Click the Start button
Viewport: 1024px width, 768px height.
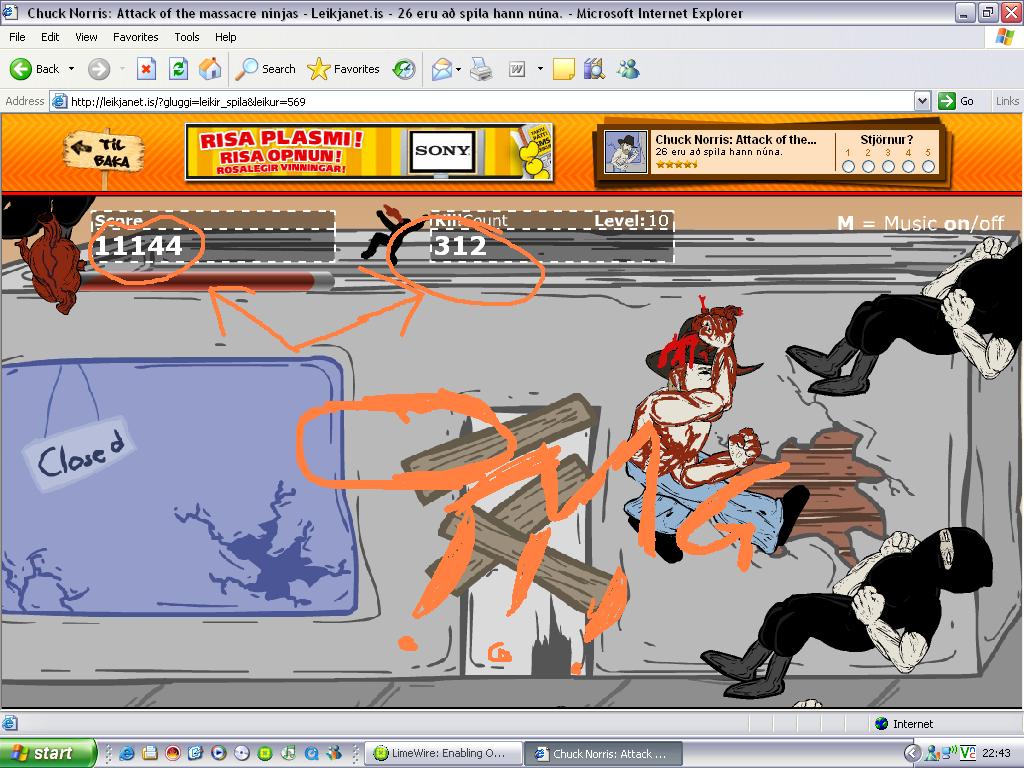coord(48,753)
